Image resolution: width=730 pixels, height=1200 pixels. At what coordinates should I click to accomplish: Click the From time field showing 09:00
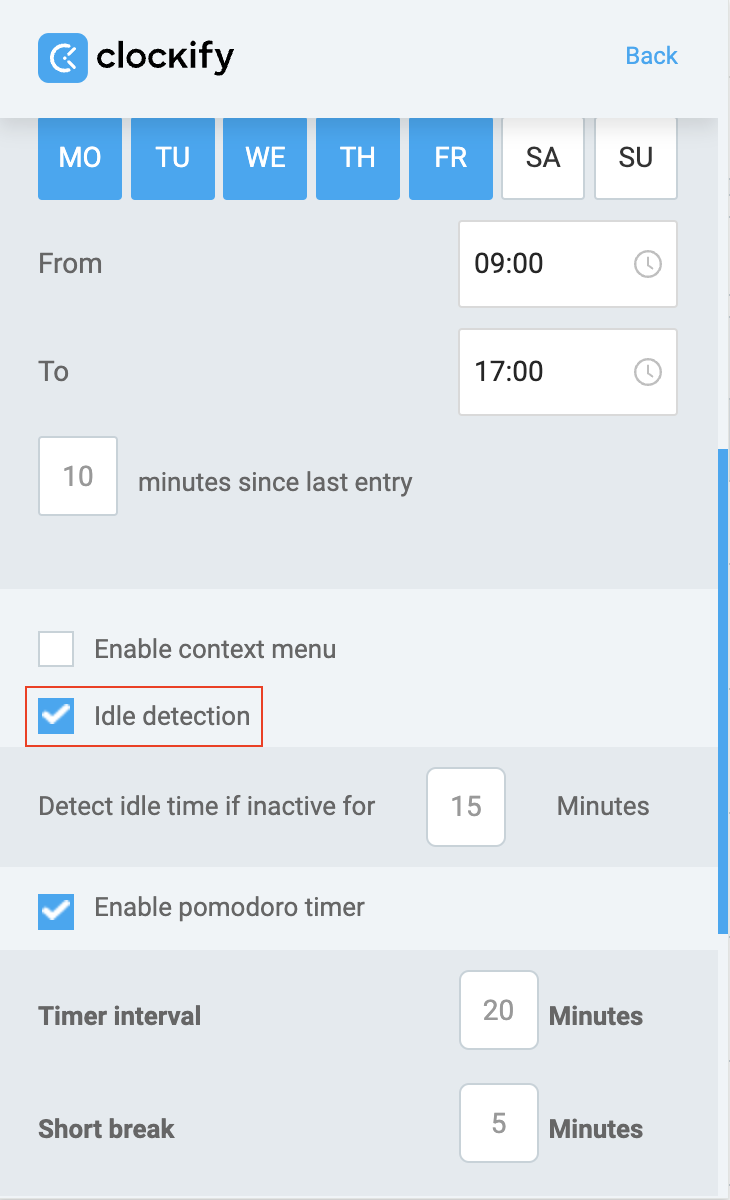point(545,264)
